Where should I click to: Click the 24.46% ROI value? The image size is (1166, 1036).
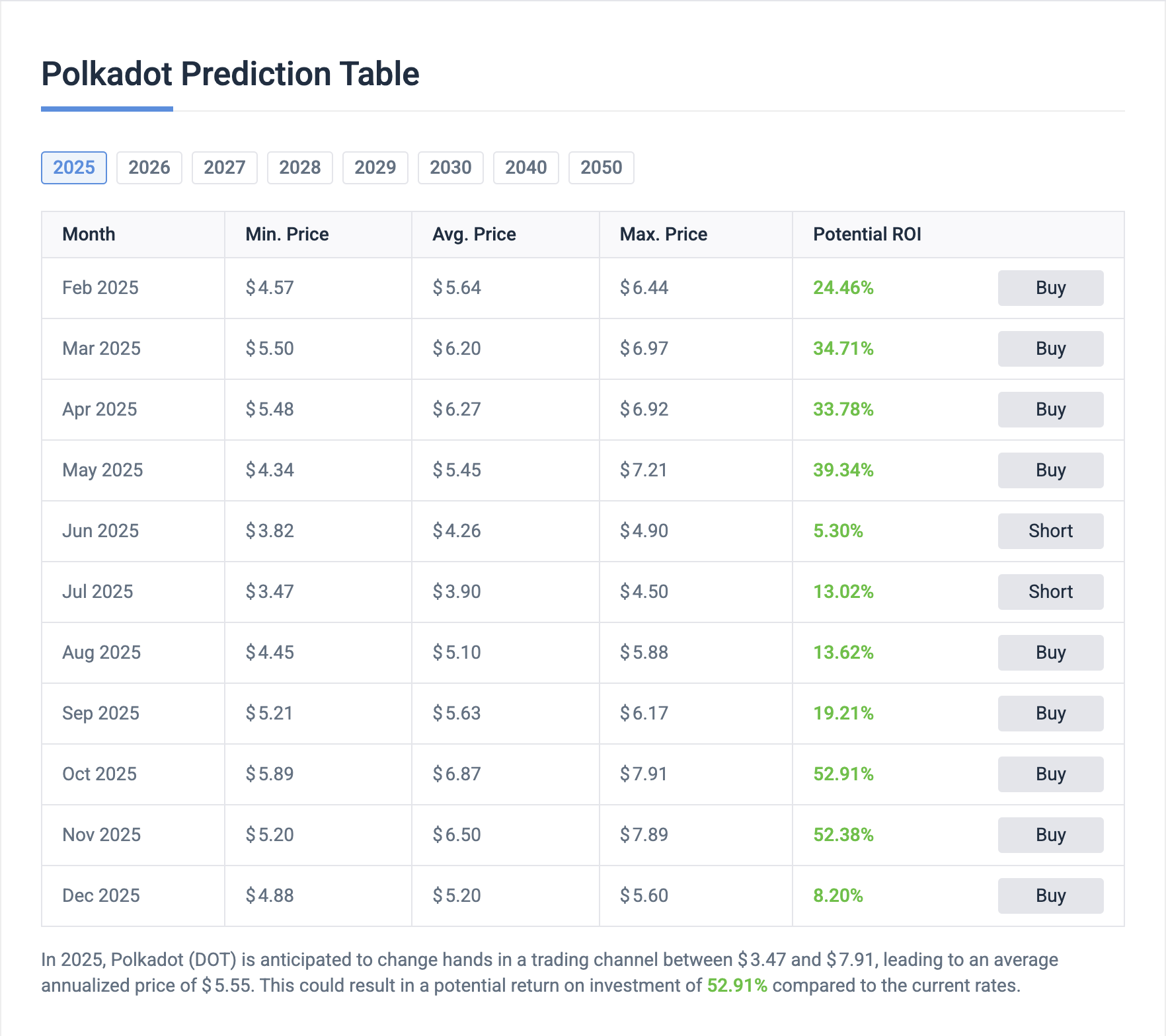tap(843, 288)
